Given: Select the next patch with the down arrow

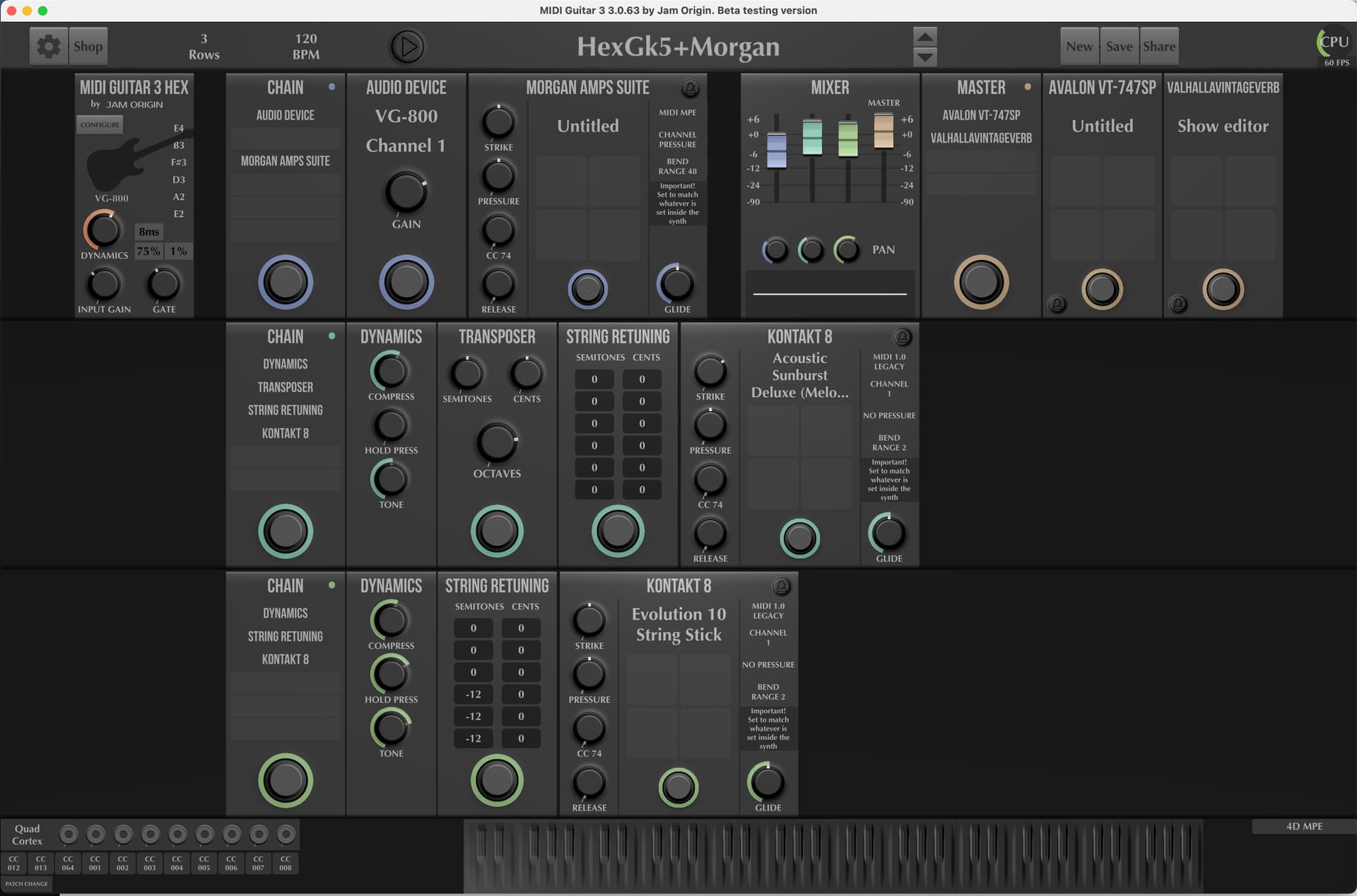Looking at the screenshot, I should pyautogui.click(x=925, y=57).
